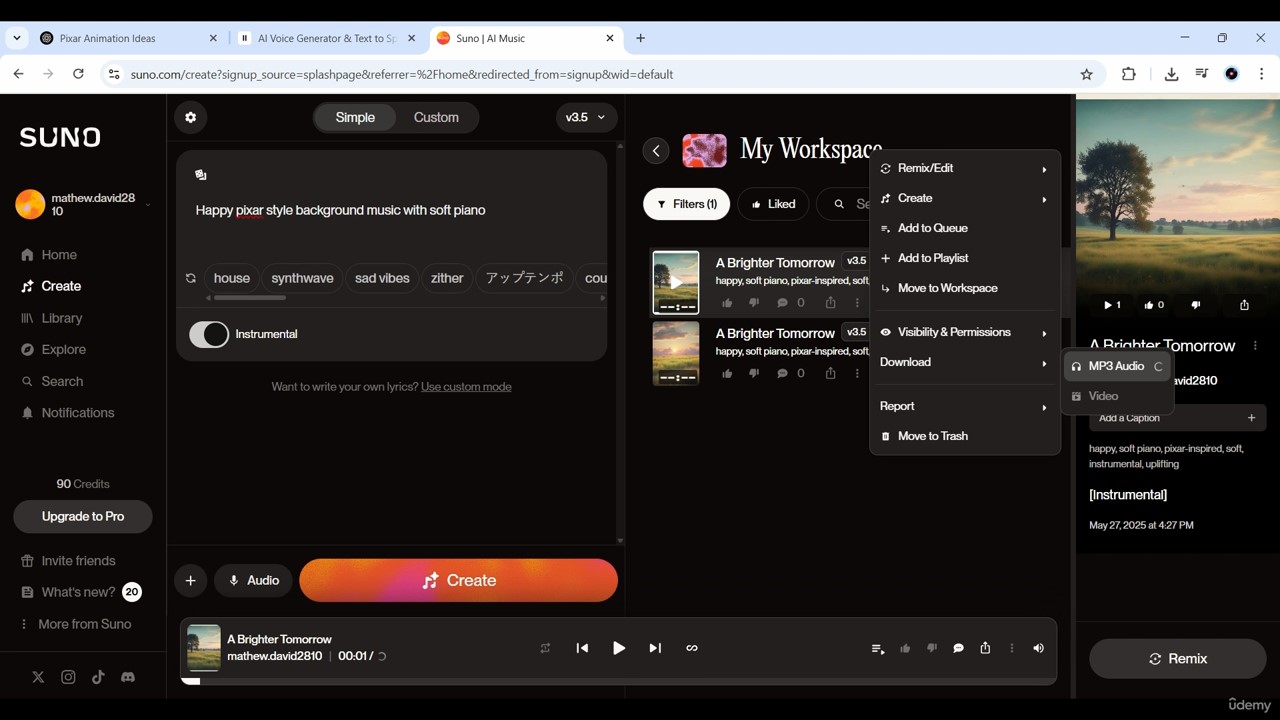1280x720 pixels.
Task: Expand the Create submenu in context menu
Action: (x=964, y=198)
